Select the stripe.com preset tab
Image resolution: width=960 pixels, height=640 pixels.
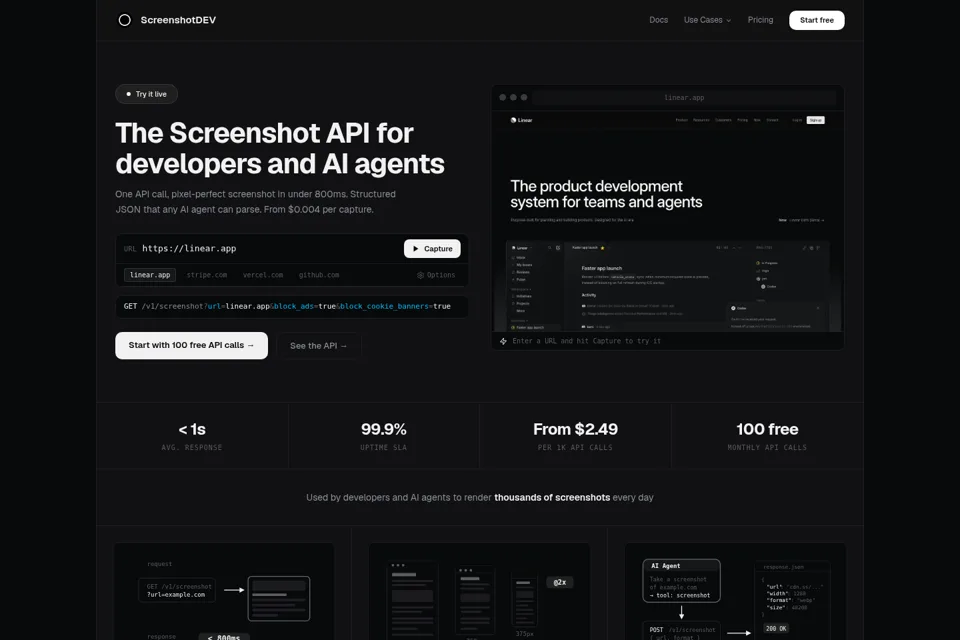207,275
